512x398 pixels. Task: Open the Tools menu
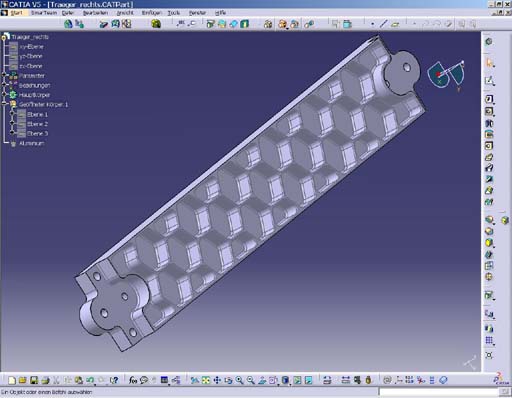click(174, 13)
